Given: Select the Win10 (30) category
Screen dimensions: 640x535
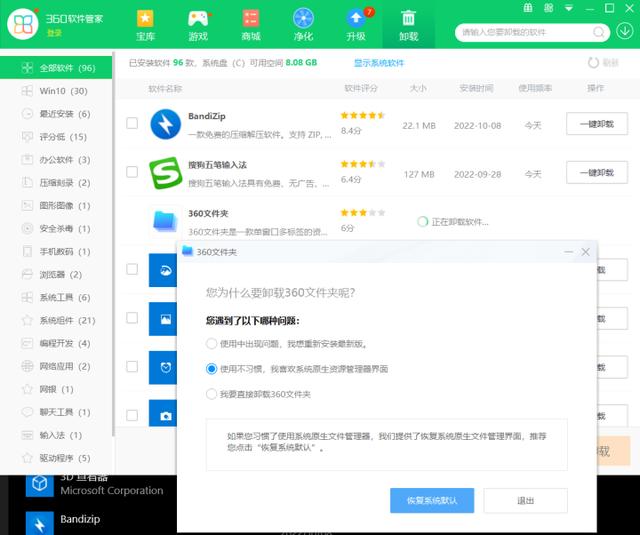Looking at the screenshot, I should pos(56,91).
